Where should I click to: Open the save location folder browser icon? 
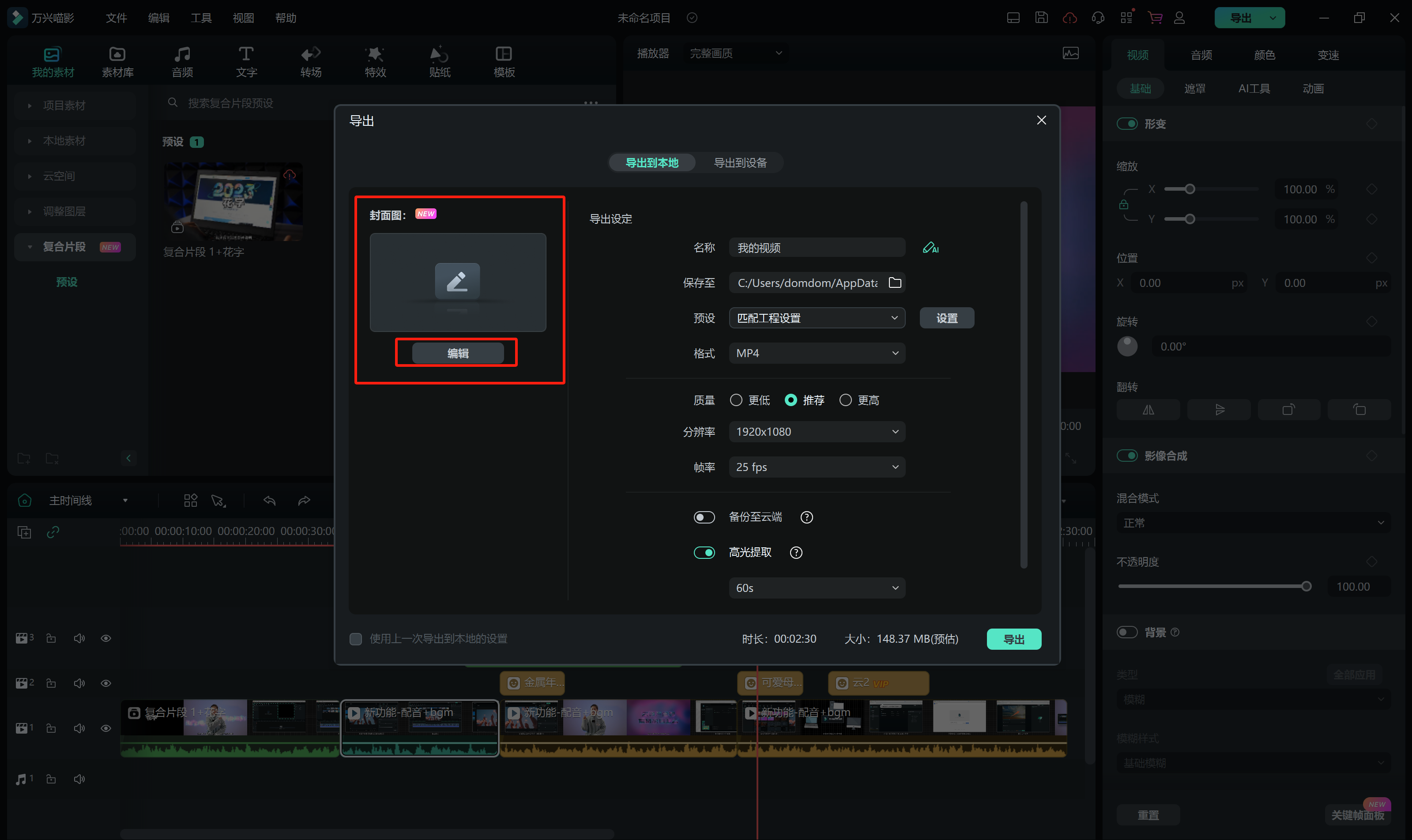pyautogui.click(x=894, y=283)
